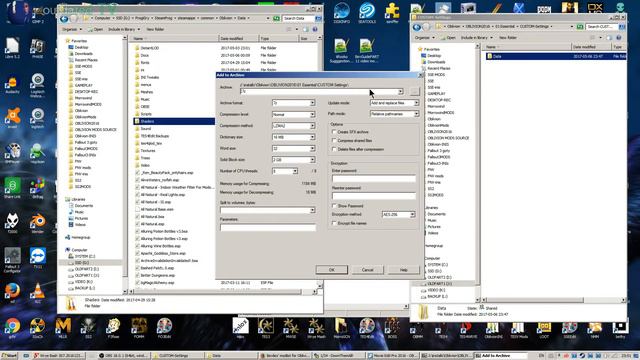Expand the Word size dropdown
The image size is (640, 360).
[x=293, y=149]
